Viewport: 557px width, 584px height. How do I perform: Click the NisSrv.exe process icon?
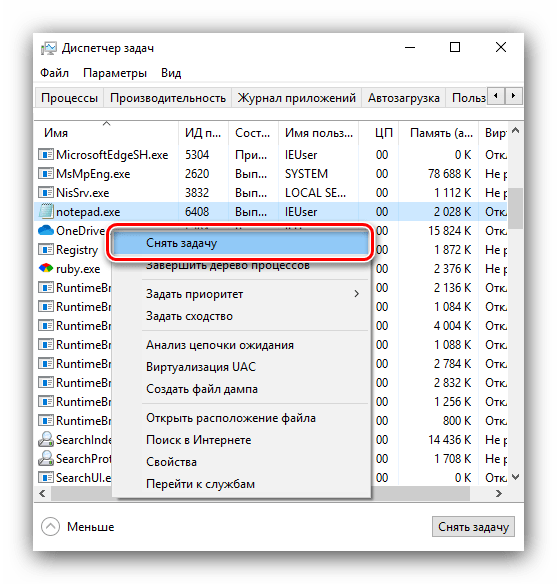point(46,192)
